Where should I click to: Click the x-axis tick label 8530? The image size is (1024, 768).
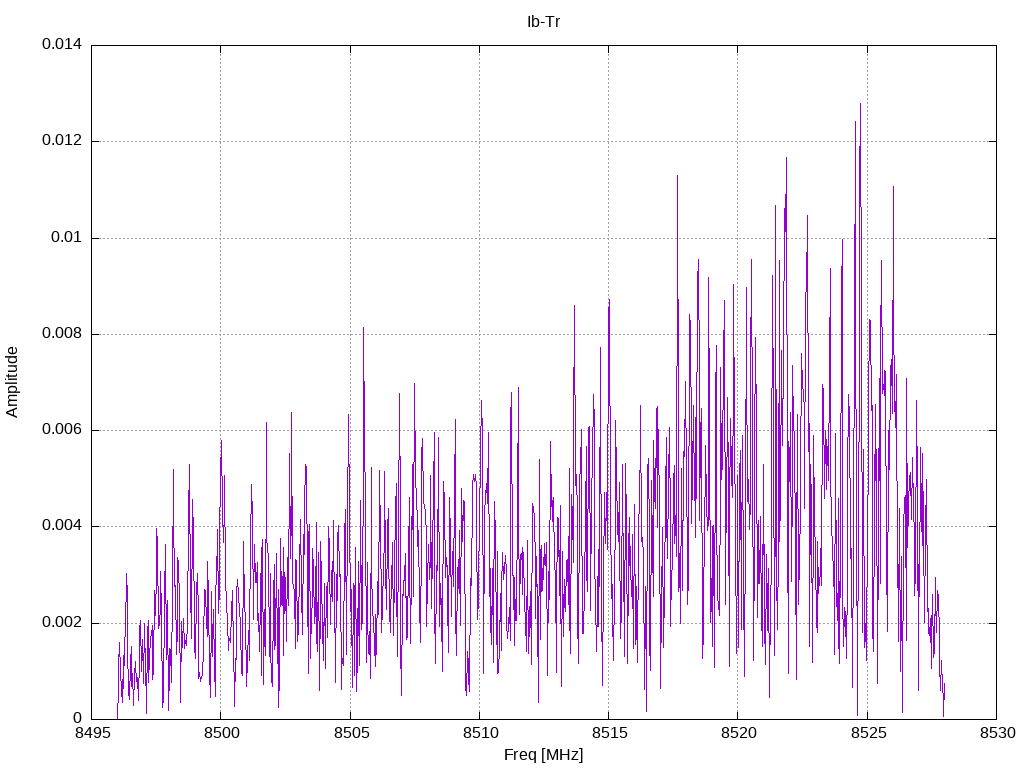997,733
